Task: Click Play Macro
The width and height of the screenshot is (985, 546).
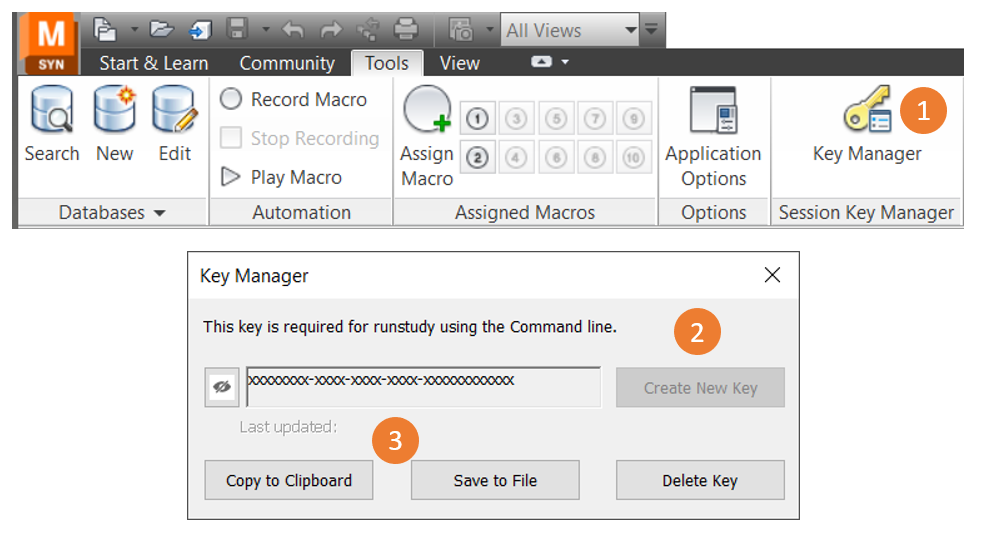Action: 282,177
